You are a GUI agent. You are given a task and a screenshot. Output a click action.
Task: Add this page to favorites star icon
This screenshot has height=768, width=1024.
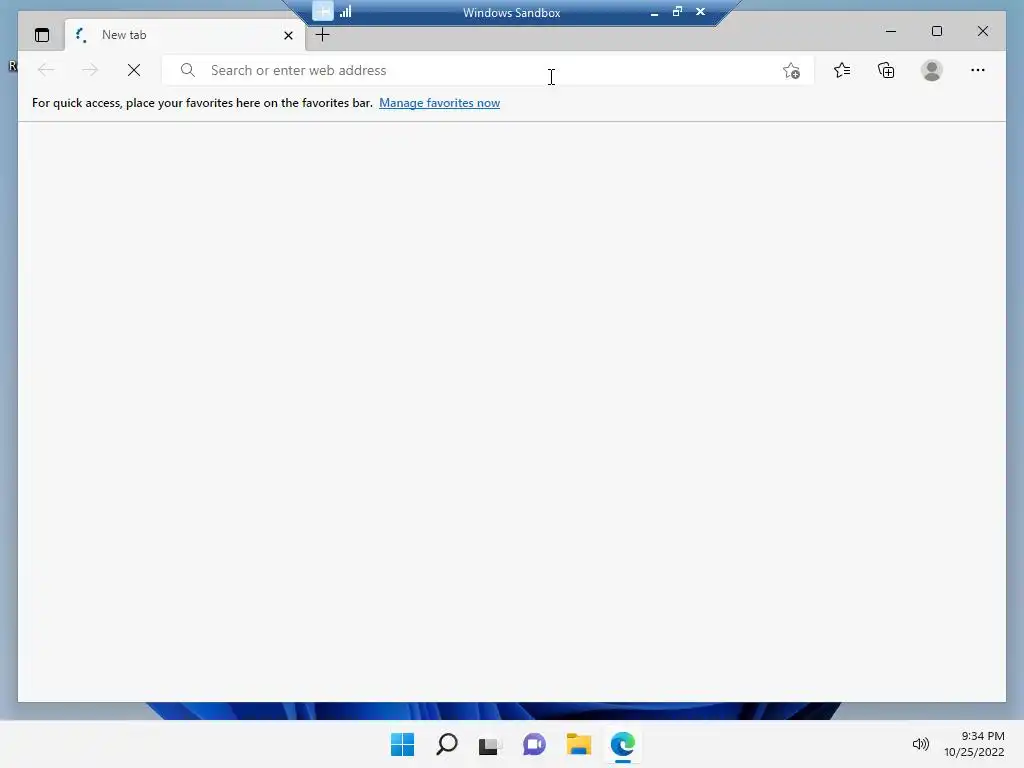point(791,71)
